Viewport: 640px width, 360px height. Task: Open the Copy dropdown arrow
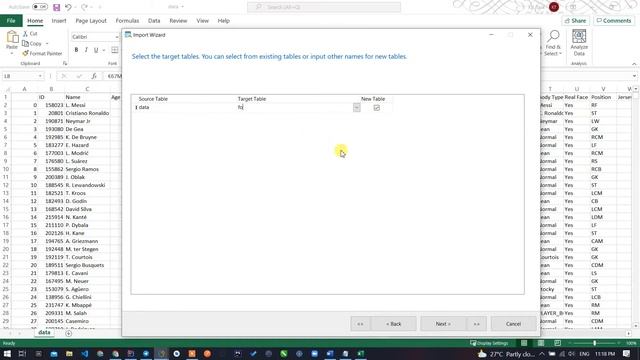pos(47,43)
